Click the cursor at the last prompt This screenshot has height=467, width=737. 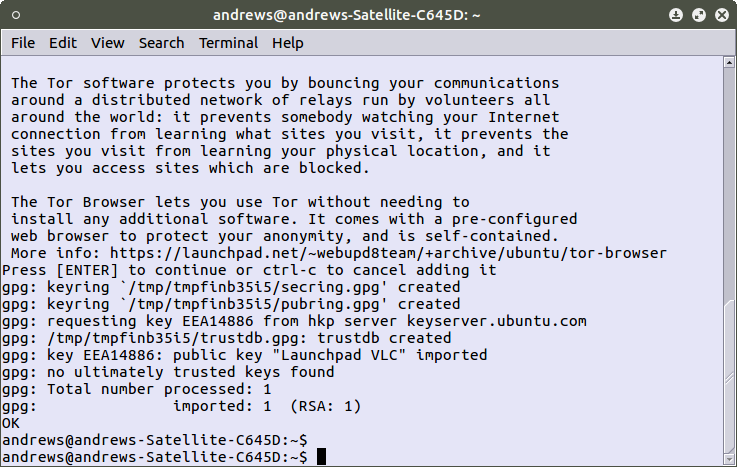point(321,457)
